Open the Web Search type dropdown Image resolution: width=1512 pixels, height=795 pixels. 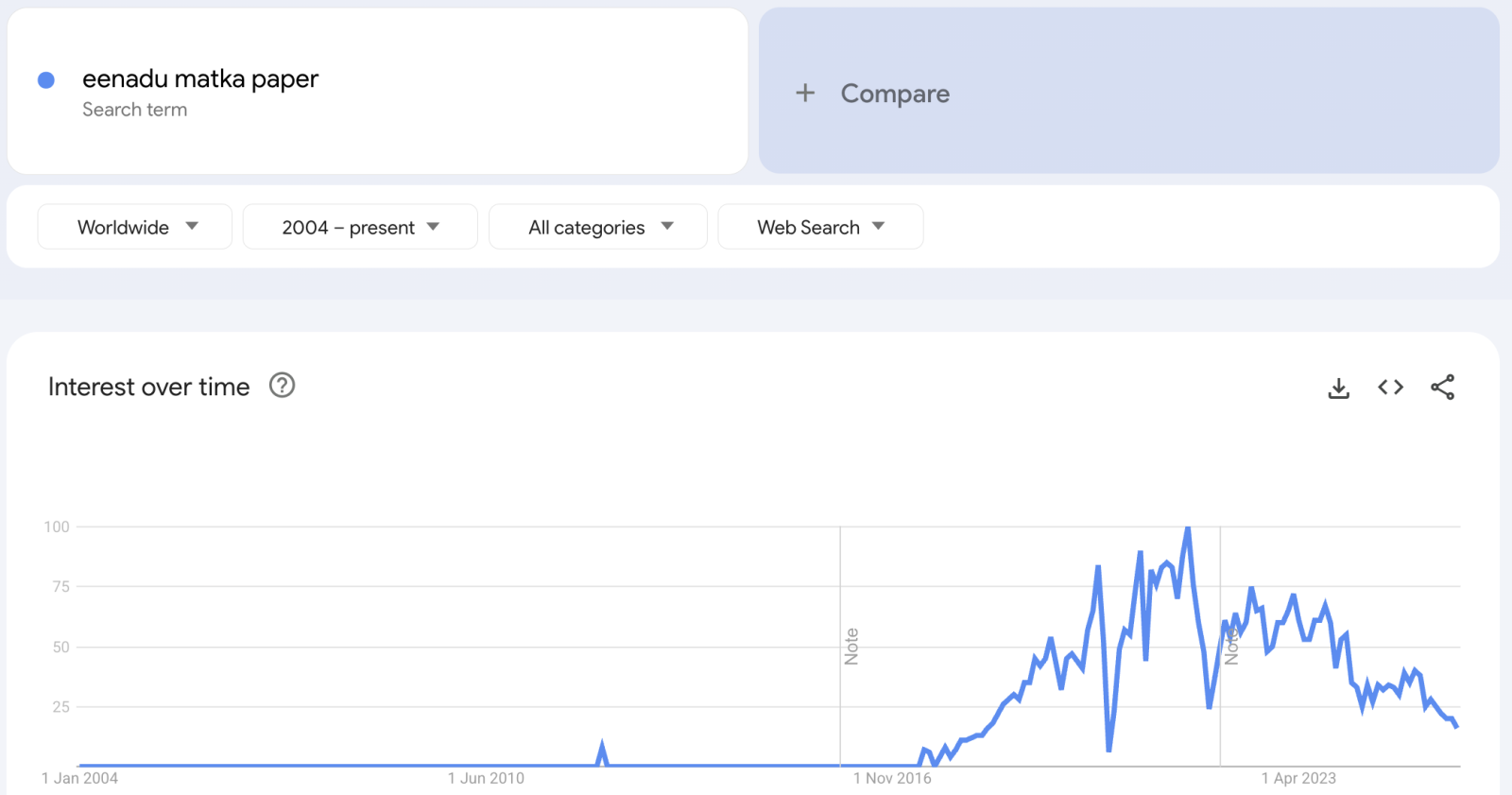point(819,226)
